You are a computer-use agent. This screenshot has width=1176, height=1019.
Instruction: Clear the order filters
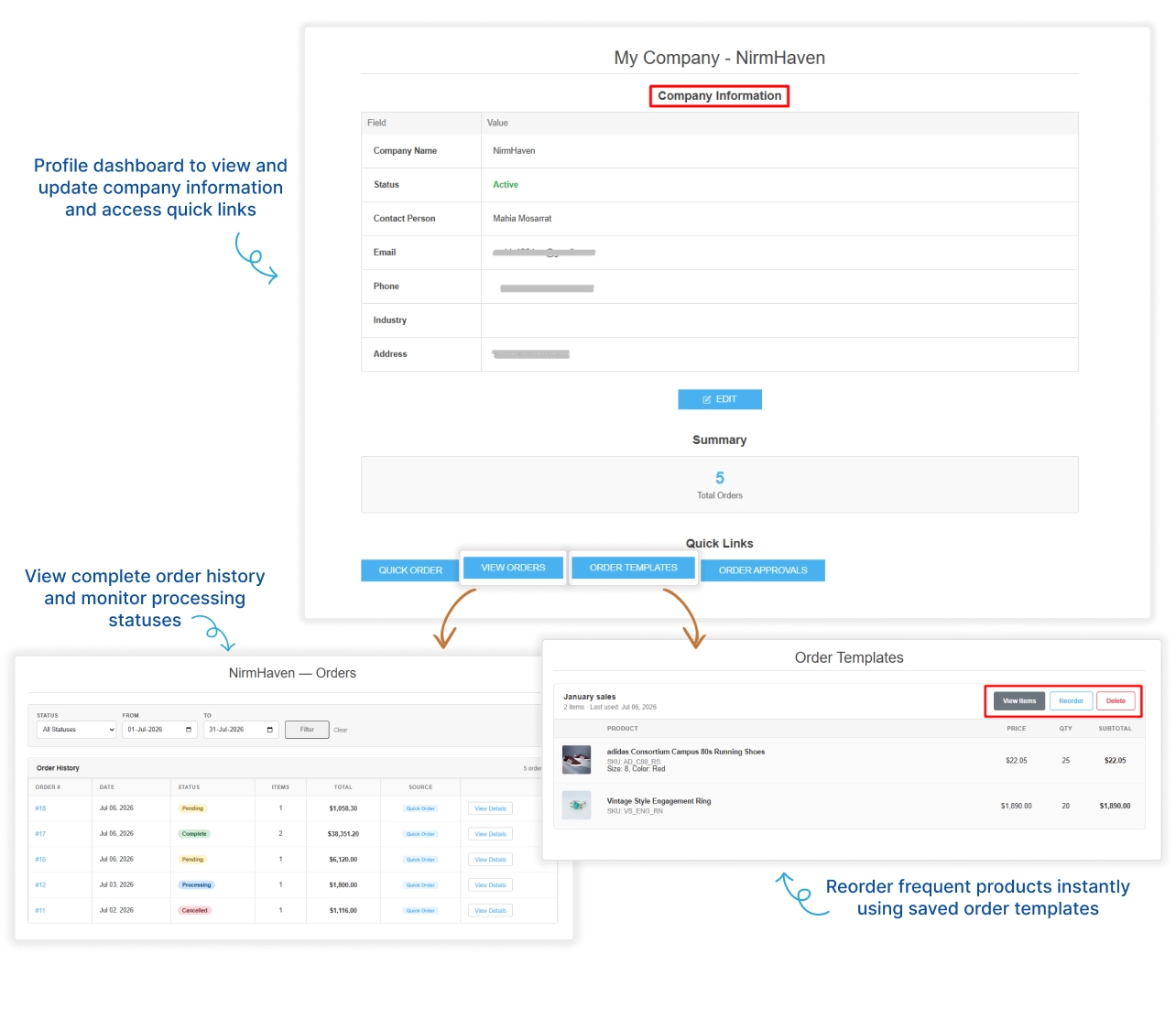tap(341, 730)
